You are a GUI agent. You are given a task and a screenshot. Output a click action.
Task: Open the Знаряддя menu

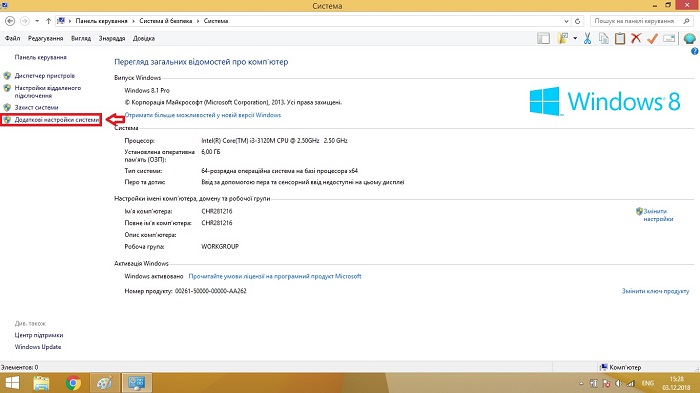click(x=112, y=38)
